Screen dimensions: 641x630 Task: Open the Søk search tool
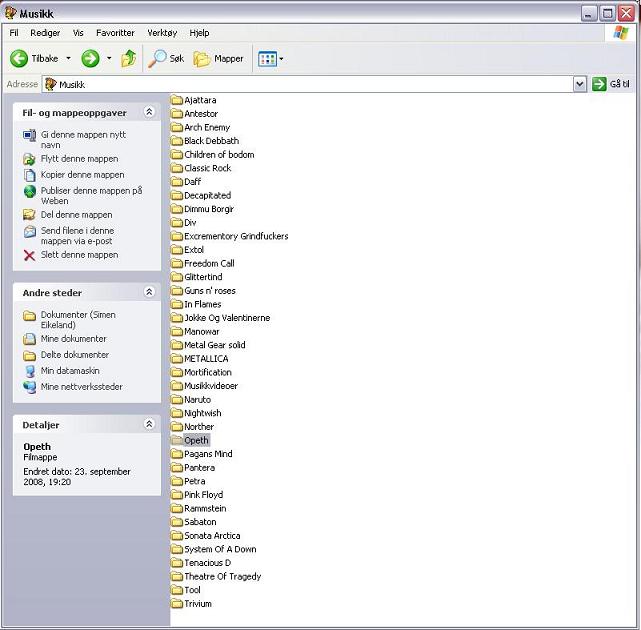click(x=166, y=58)
